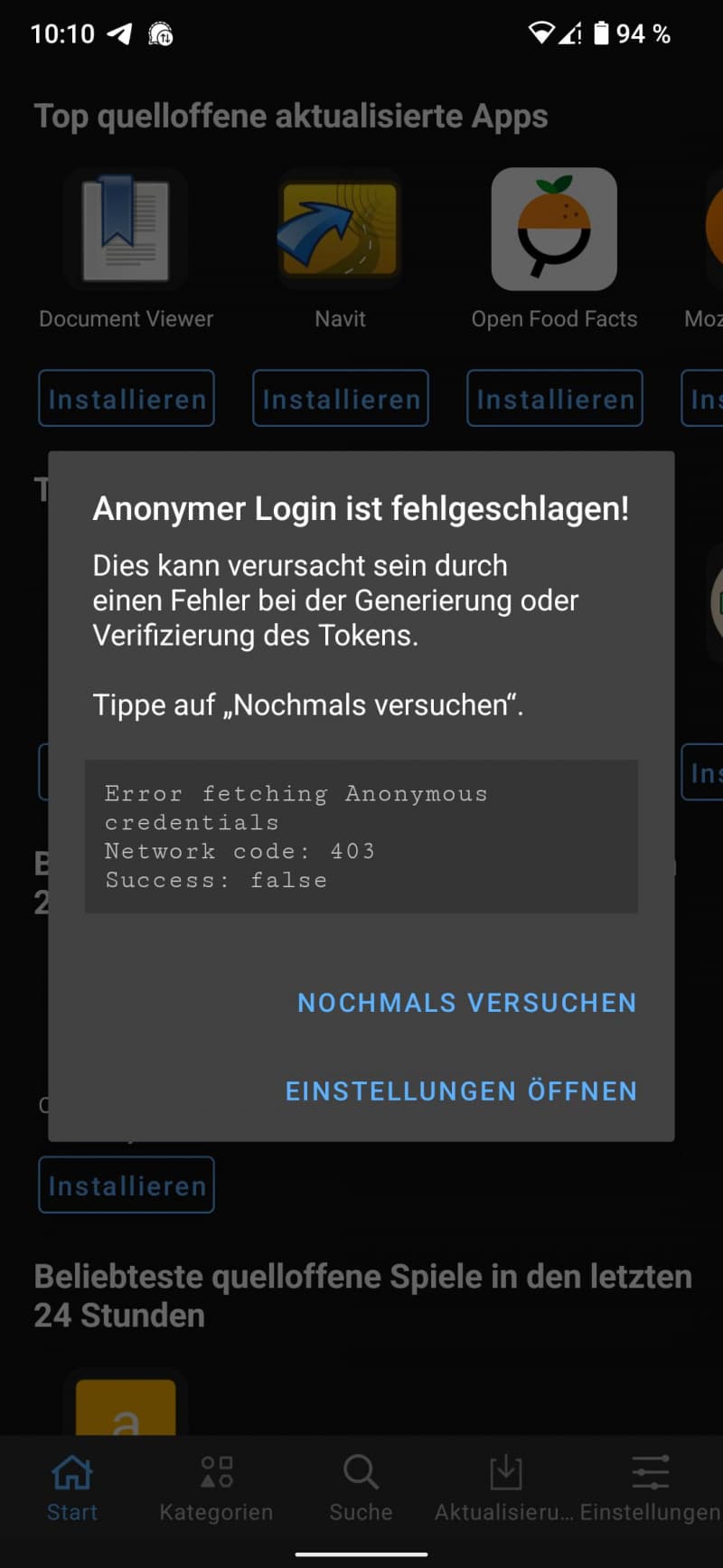Viewport: 723px width, 1568px height.
Task: Tap the error details code box
Action: pos(361,836)
